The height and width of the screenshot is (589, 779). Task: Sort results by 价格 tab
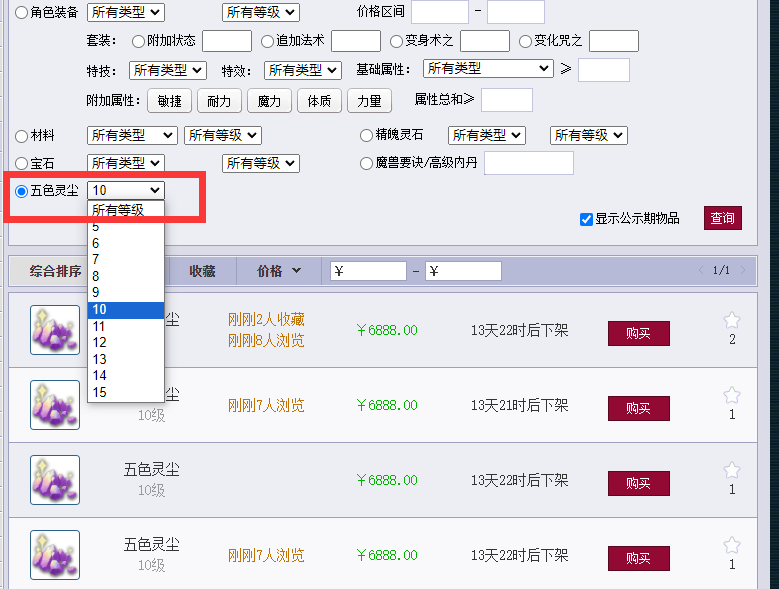pyautogui.click(x=276, y=271)
